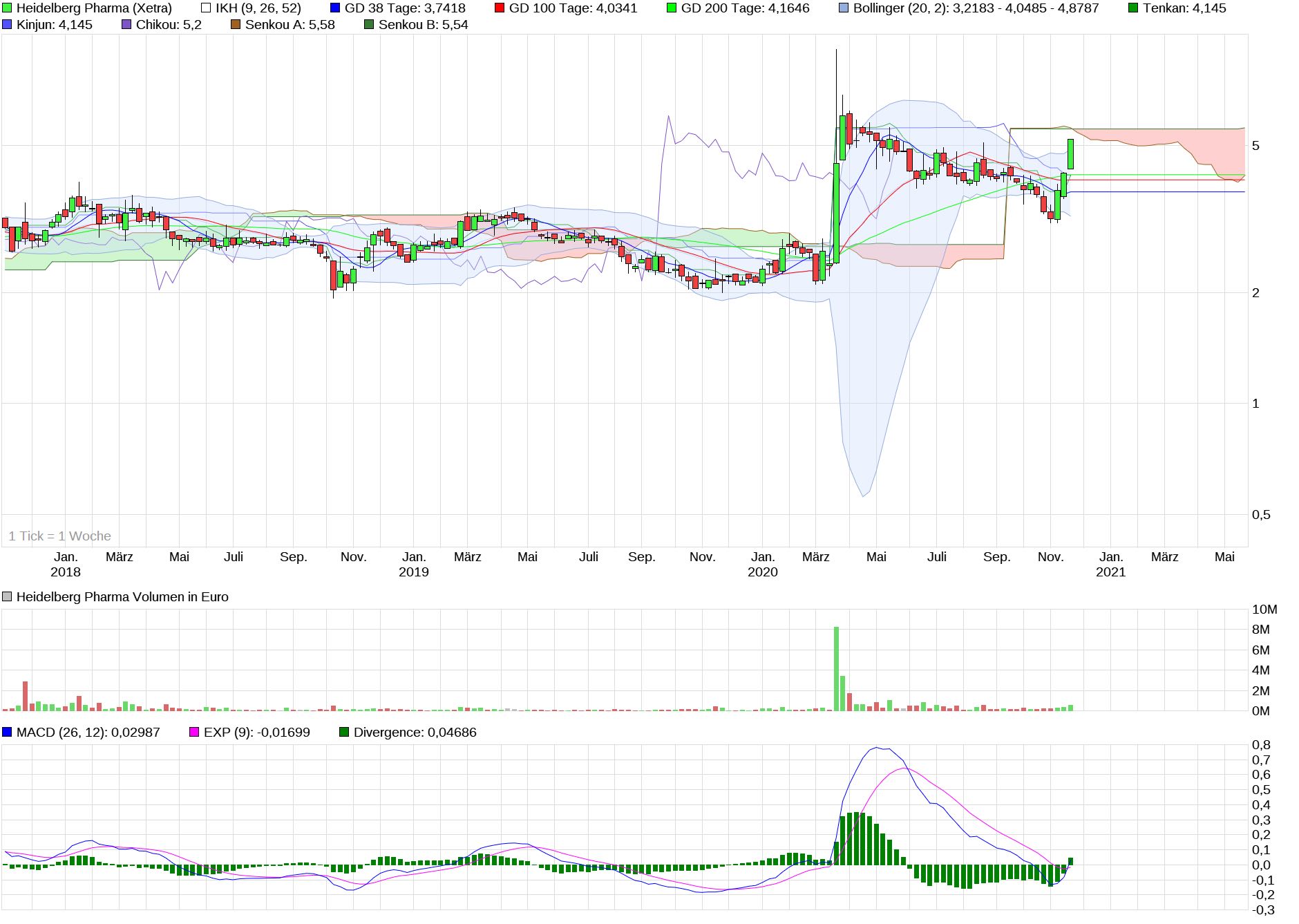1299x924 pixels.
Task: Click the white IKH (9, 26, 52) legend swatch
Action: [206, 8]
